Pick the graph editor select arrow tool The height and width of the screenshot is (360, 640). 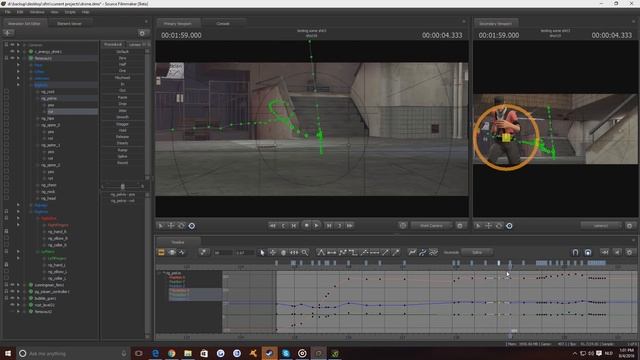[x=262, y=253]
